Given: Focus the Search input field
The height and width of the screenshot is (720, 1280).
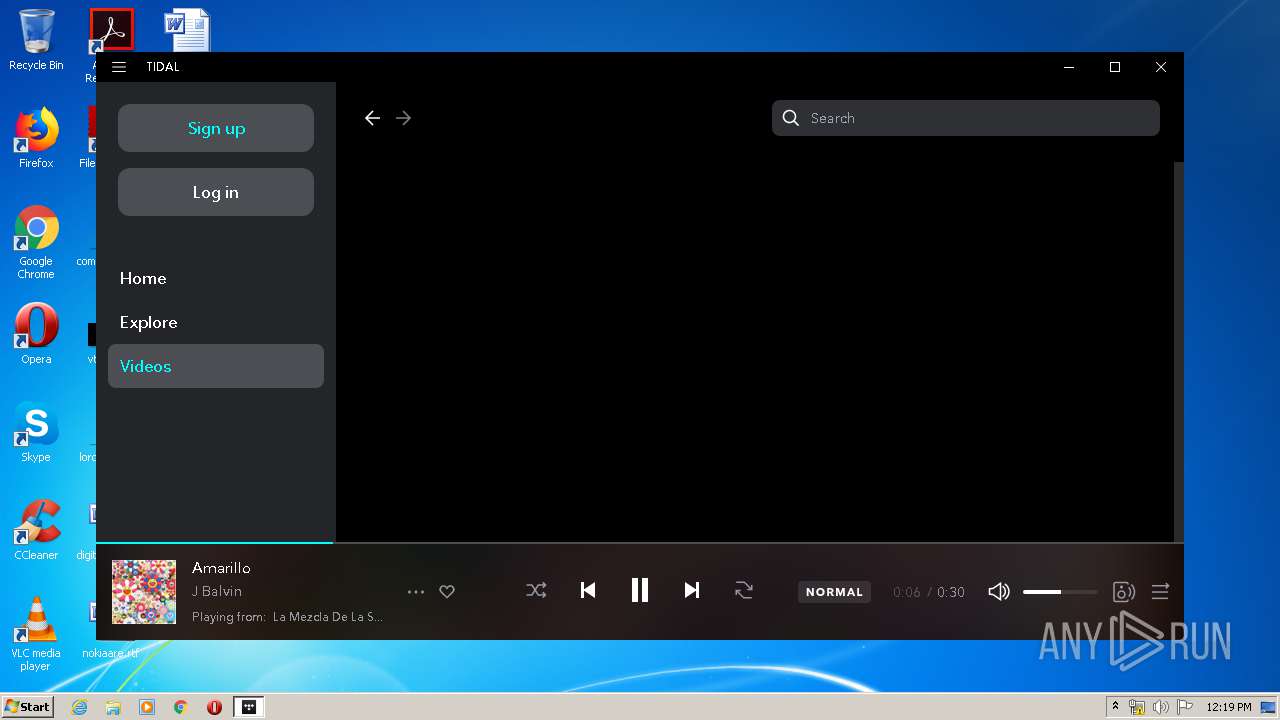Looking at the screenshot, I should (x=966, y=118).
